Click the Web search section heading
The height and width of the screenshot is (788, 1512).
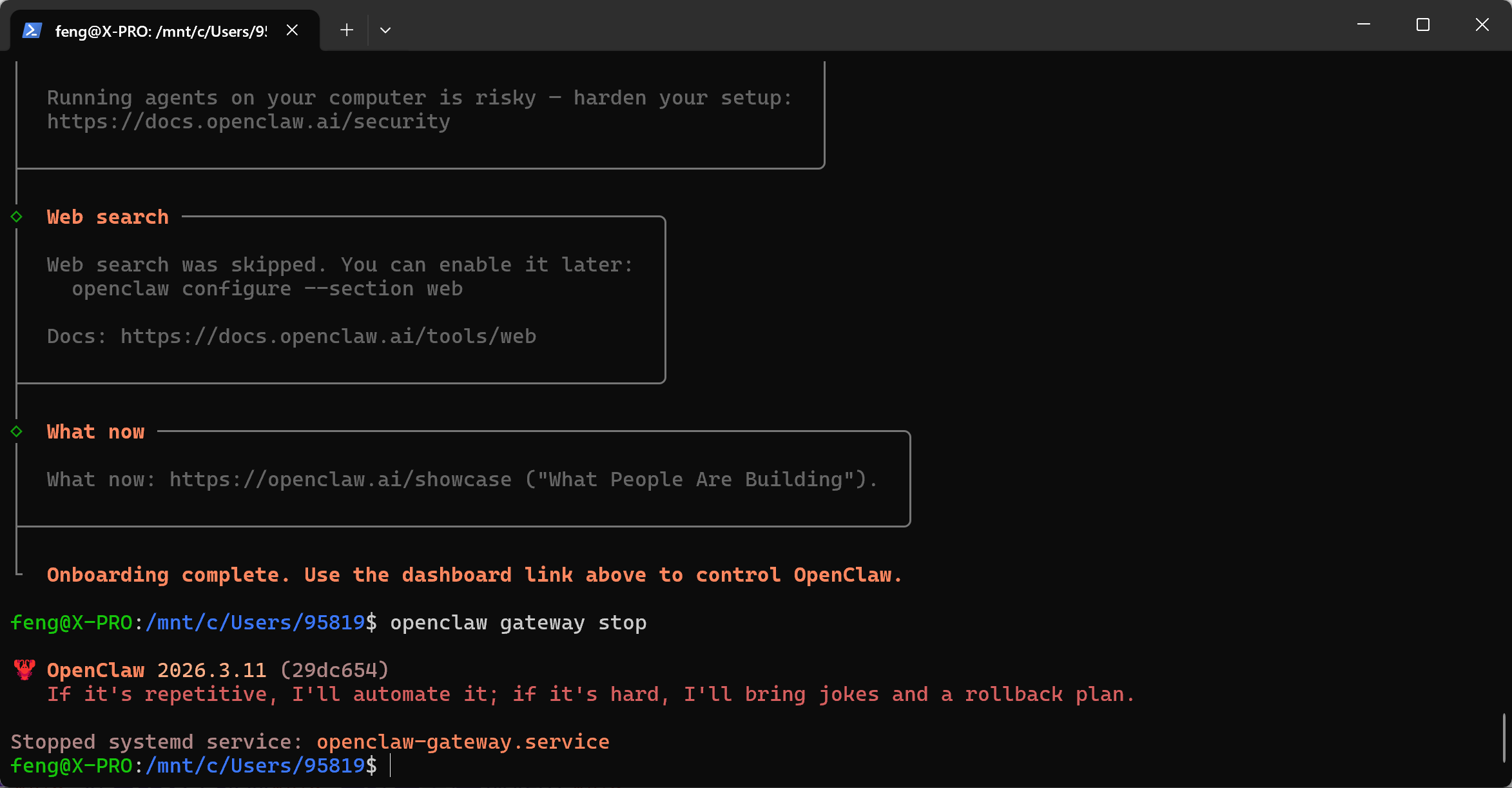(108, 217)
